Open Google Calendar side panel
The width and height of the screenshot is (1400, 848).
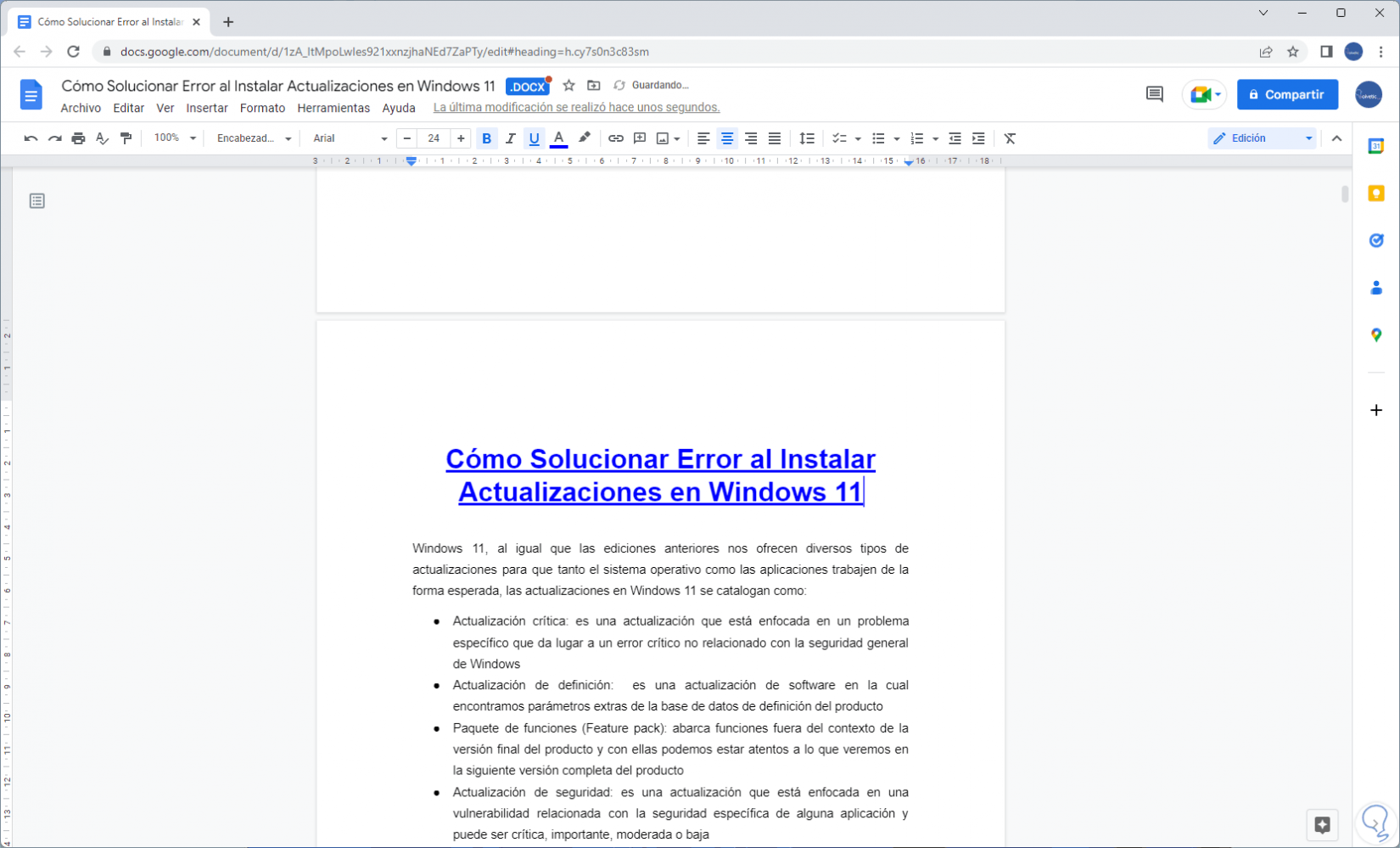(x=1376, y=146)
